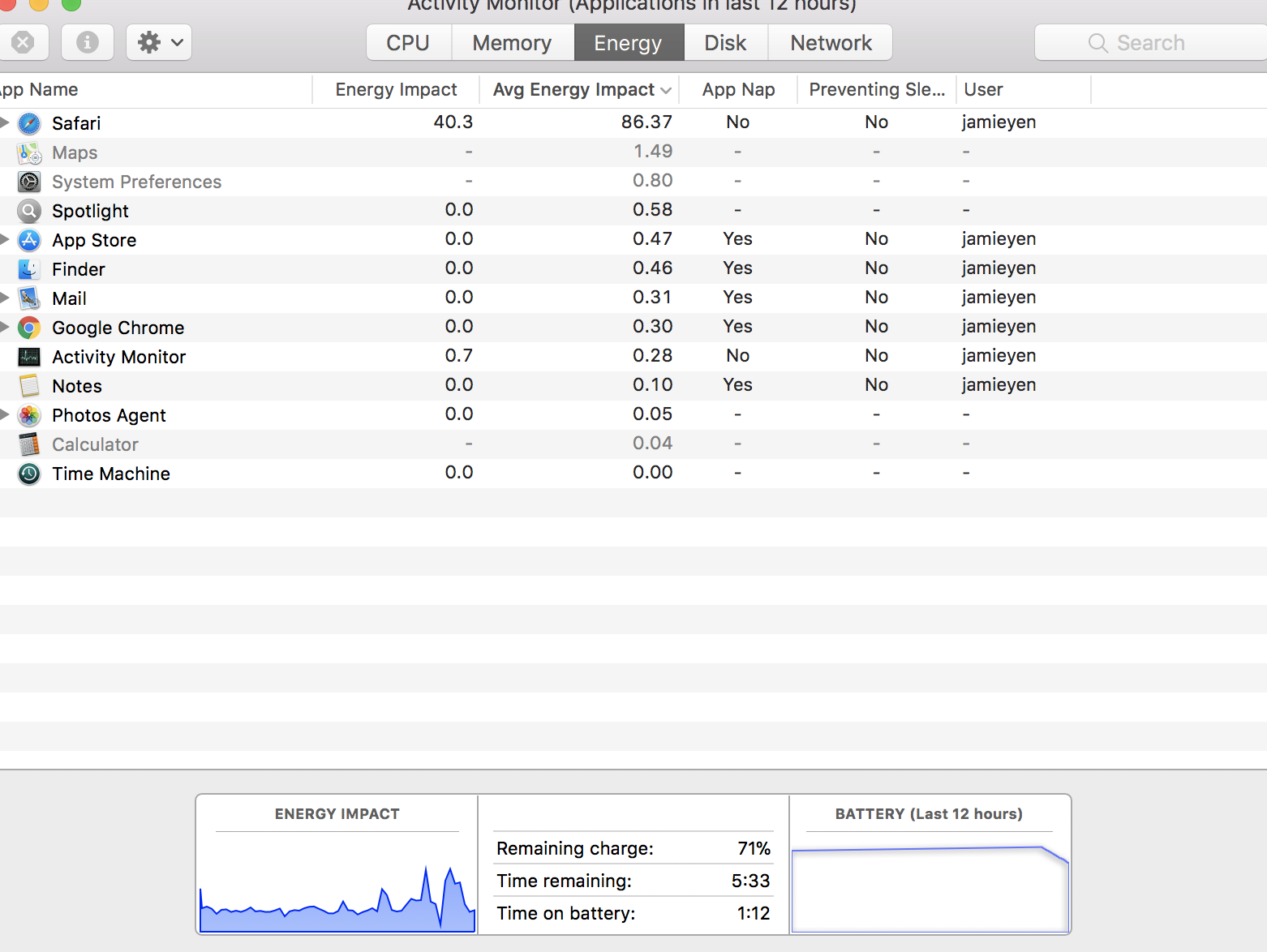Click the Battery last 12 hours graph
Viewport: 1267px width, 952px height.
930,889
